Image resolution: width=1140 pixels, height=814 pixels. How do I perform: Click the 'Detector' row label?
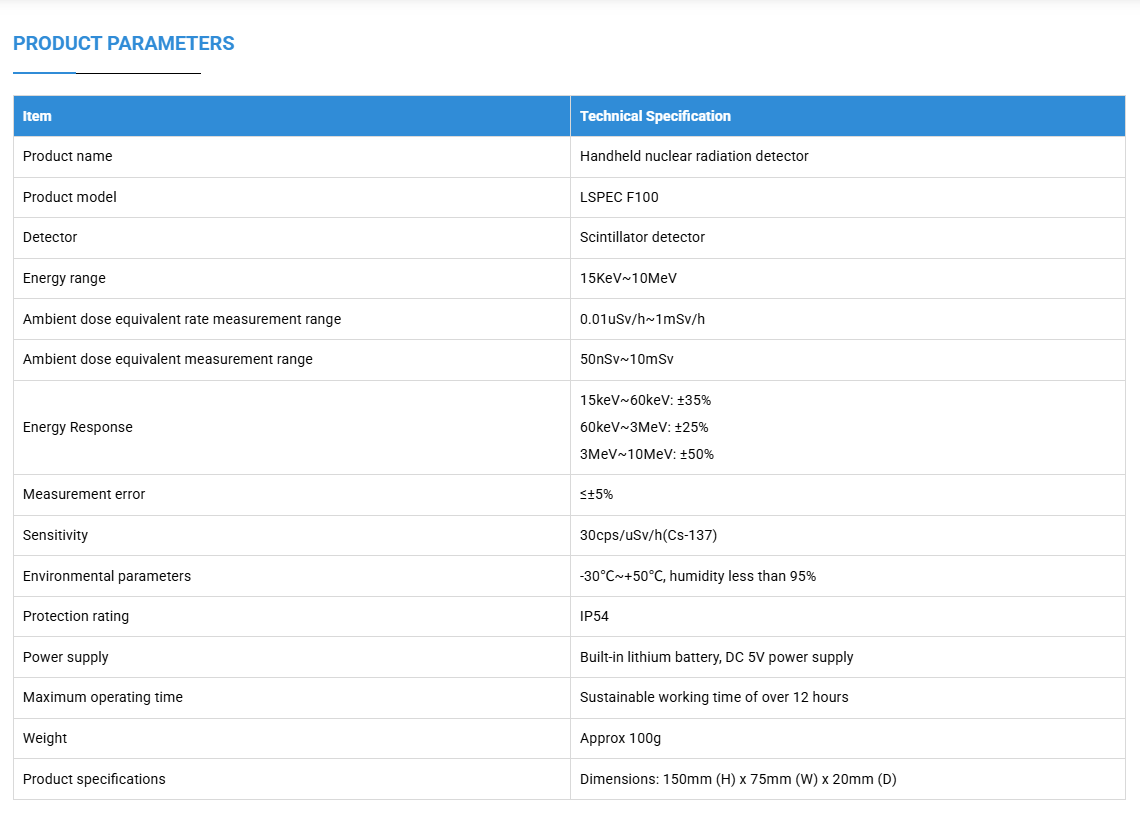[50, 237]
